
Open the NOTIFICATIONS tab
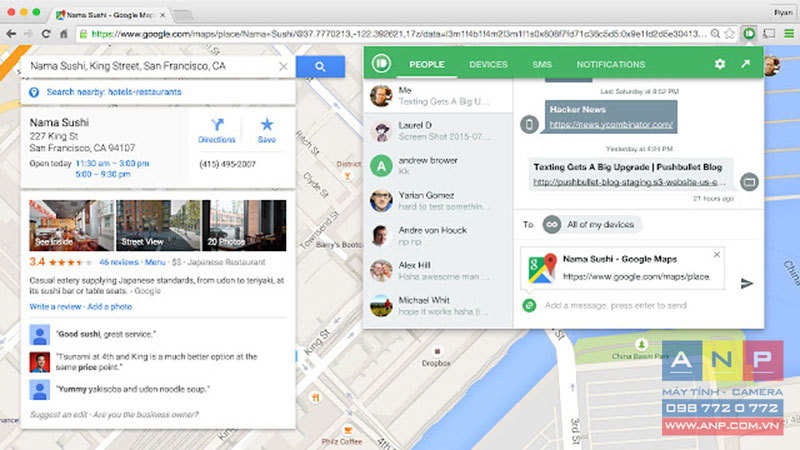point(611,64)
